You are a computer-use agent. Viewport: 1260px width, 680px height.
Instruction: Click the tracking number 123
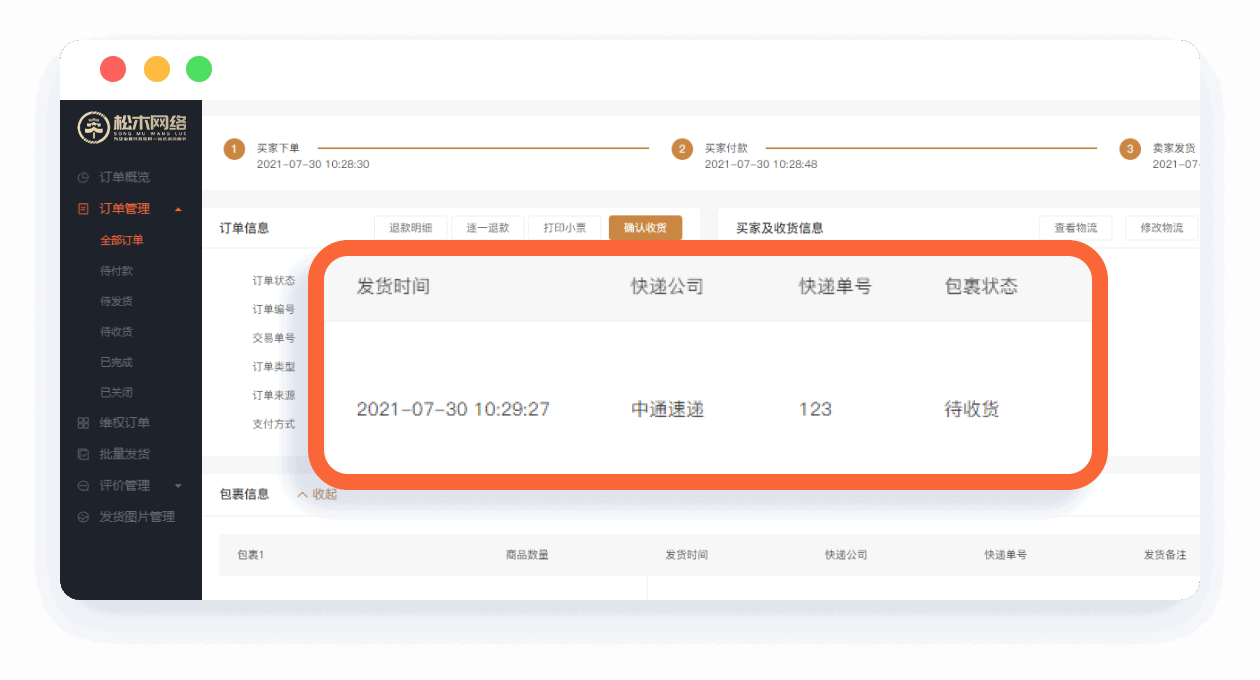pos(815,409)
